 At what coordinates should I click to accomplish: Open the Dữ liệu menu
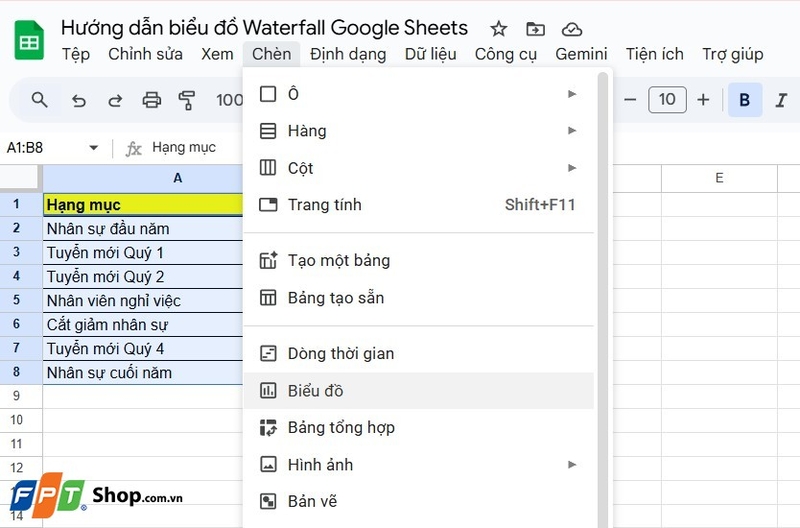[x=431, y=54]
